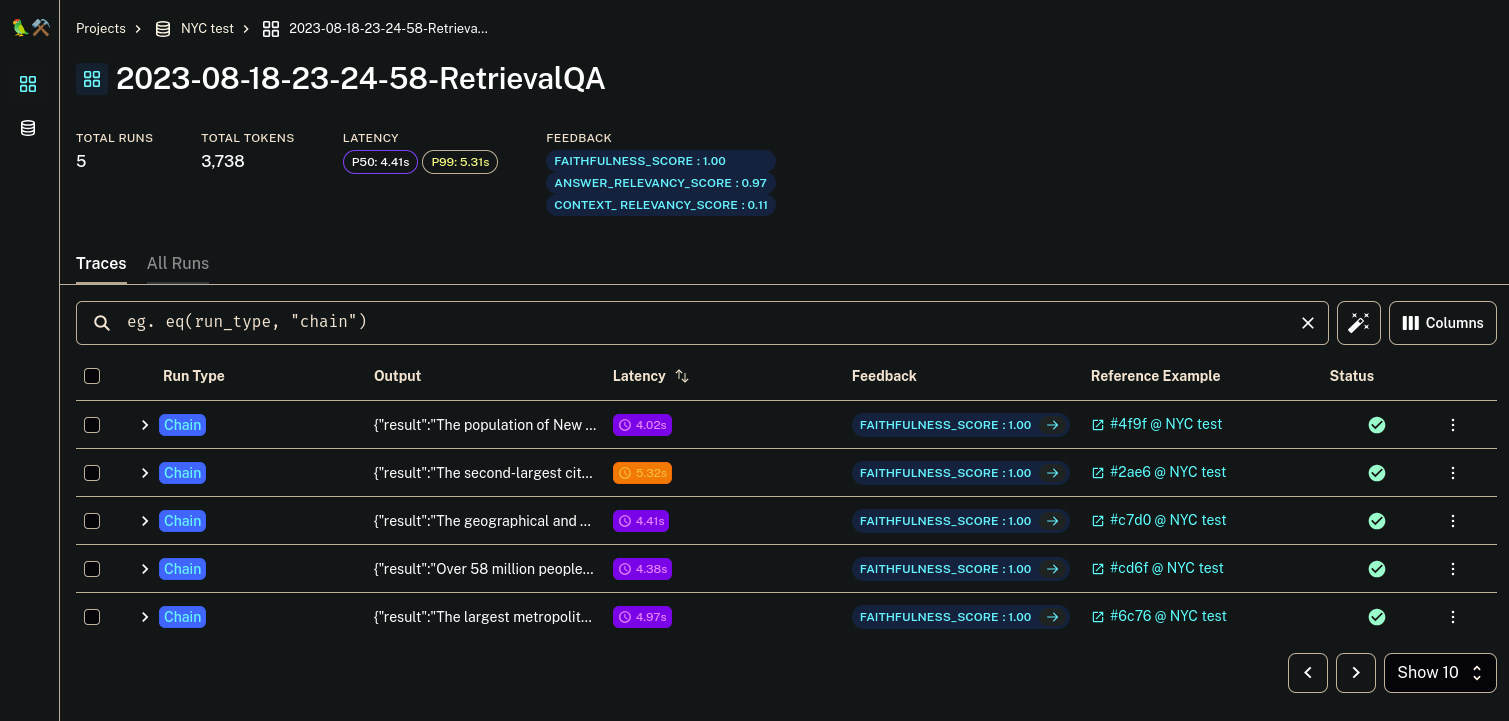Go to the next page arrow
Screen dimensions: 1509x721
pos(1356,673)
